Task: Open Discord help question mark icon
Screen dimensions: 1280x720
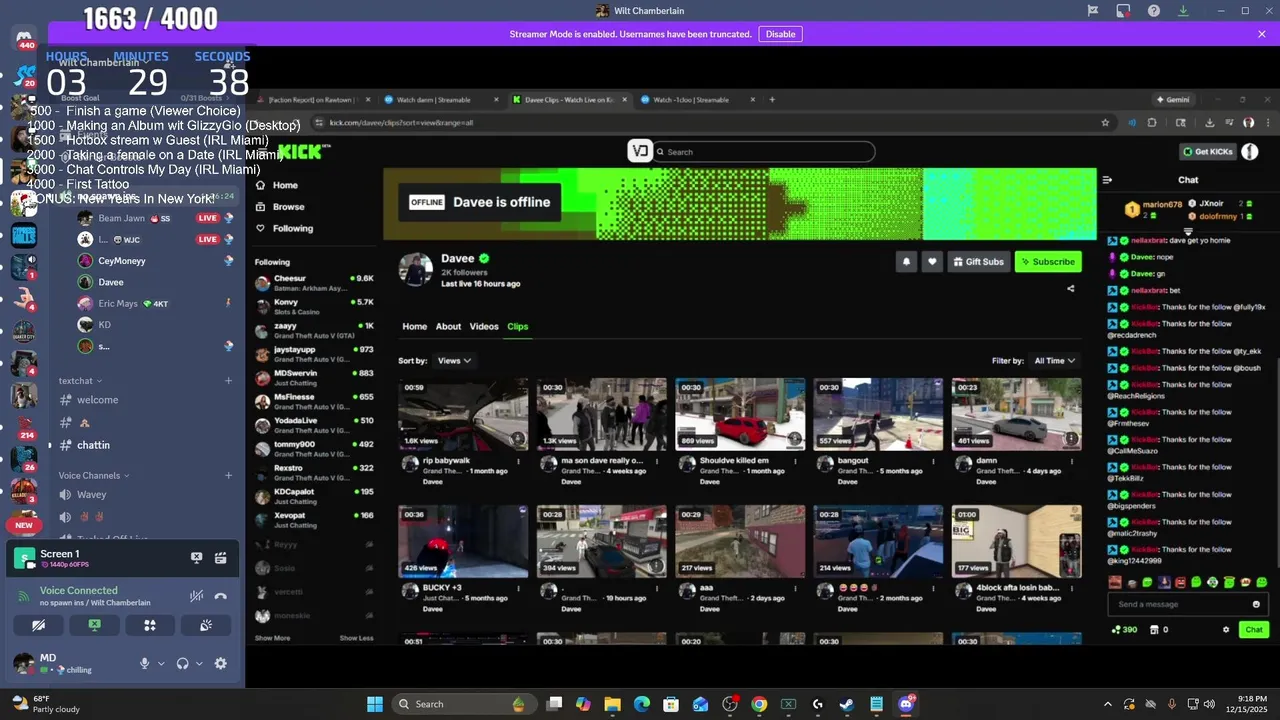Action: pos(1154,11)
